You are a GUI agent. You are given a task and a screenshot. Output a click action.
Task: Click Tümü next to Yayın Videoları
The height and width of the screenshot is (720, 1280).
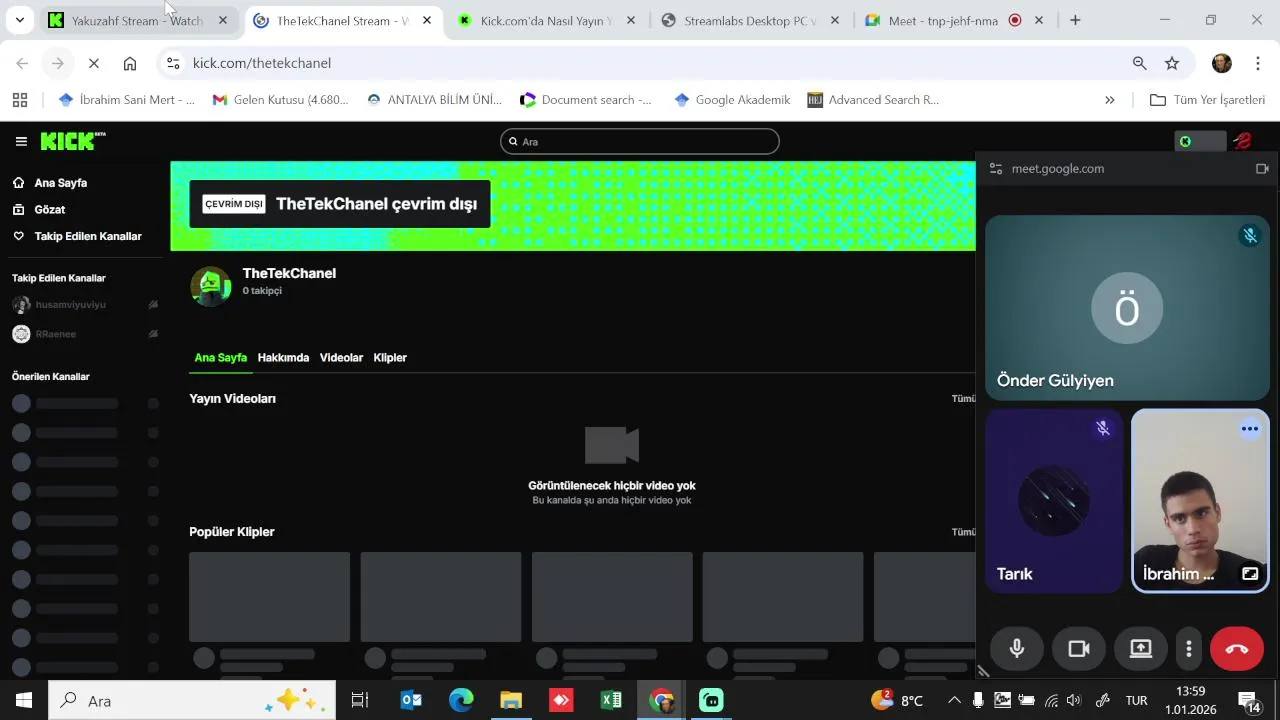pos(963,398)
